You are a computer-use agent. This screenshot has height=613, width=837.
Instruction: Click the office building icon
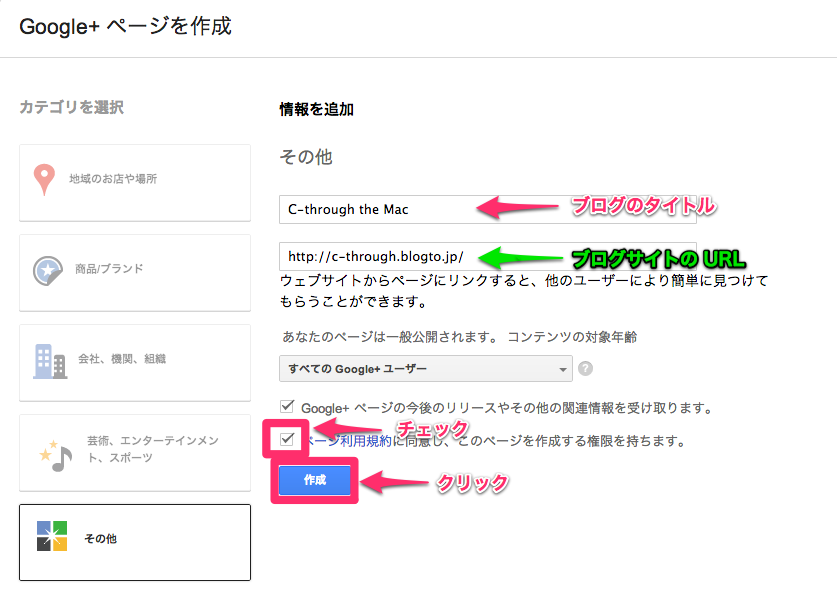[x=50, y=361]
